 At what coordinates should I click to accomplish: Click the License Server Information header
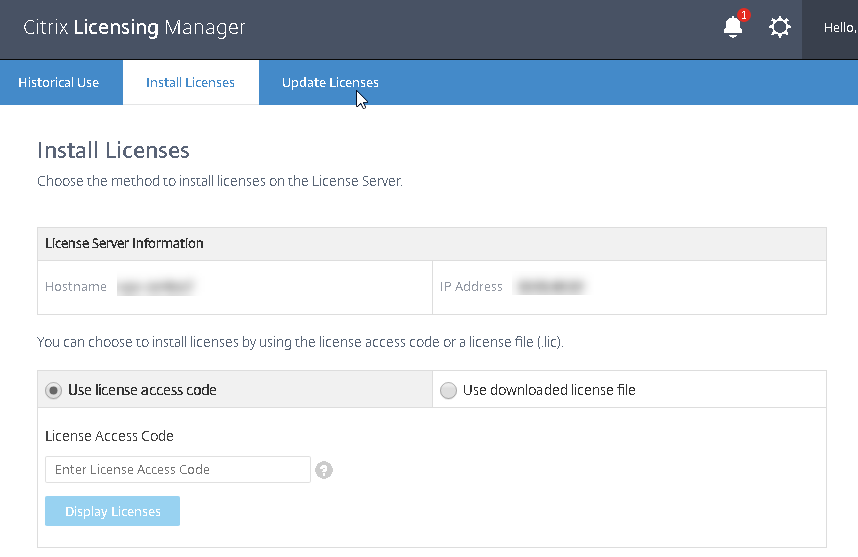tap(125, 244)
